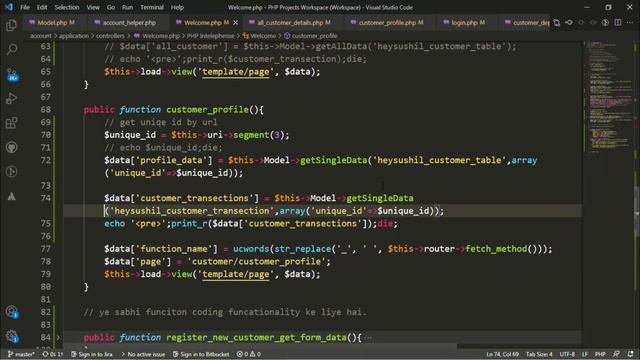
Task: Switch to the Model.php tab
Action: click(53, 23)
